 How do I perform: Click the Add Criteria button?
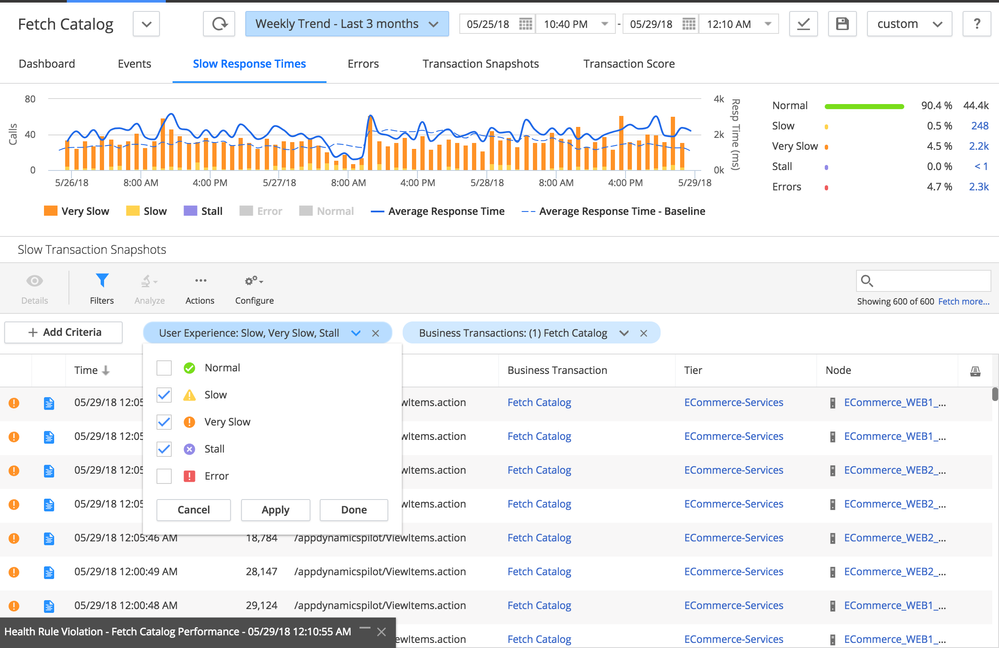(x=64, y=333)
